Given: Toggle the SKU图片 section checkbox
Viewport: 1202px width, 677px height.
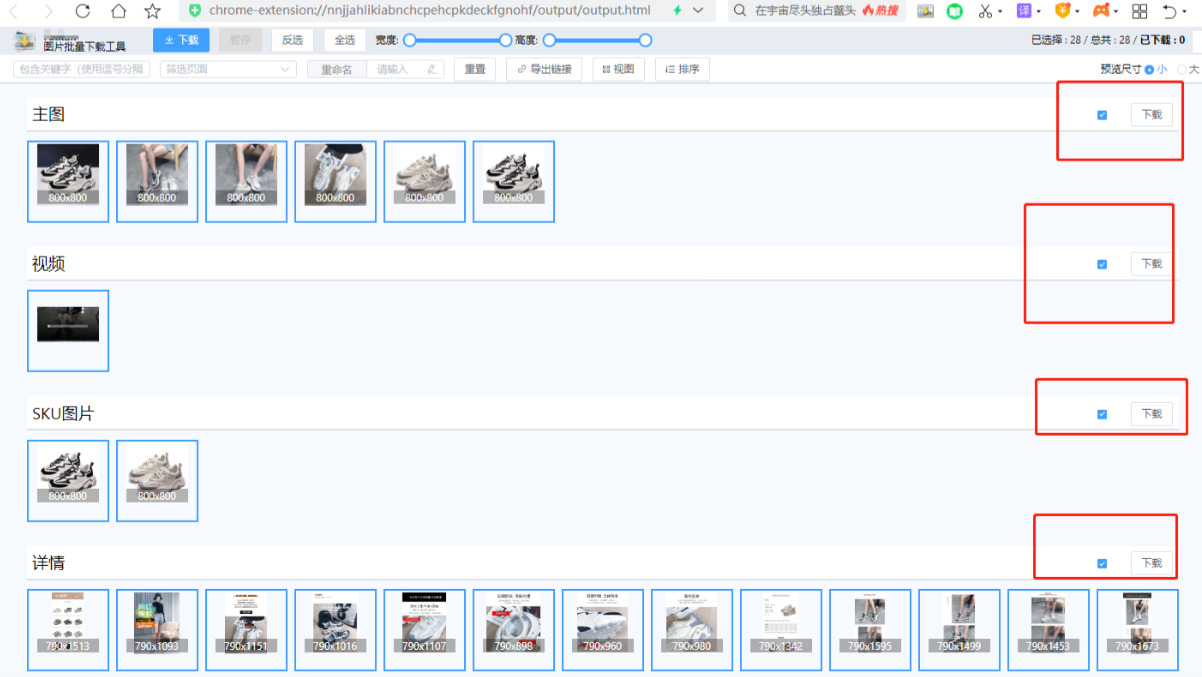Looking at the screenshot, I should click(x=1102, y=414).
